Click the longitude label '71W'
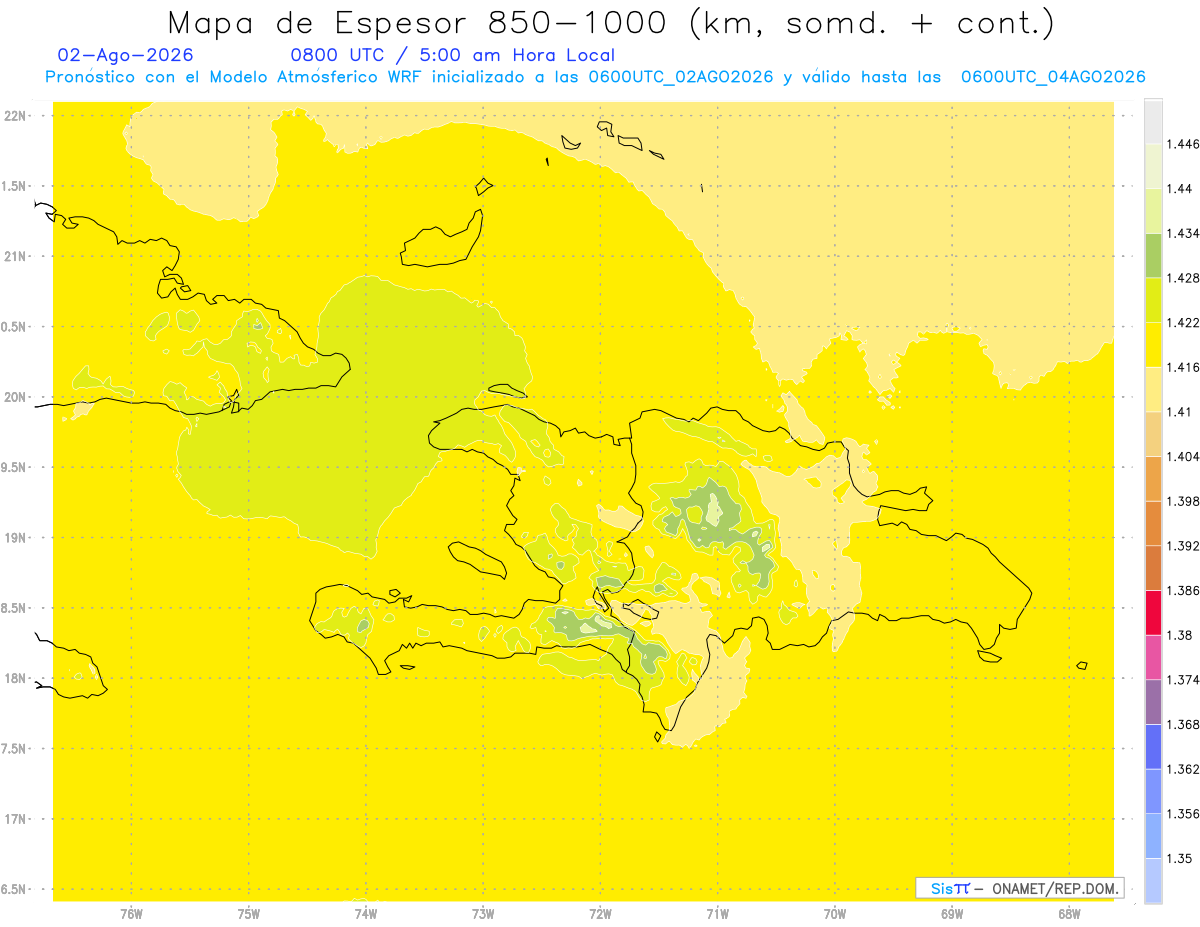 point(717,914)
